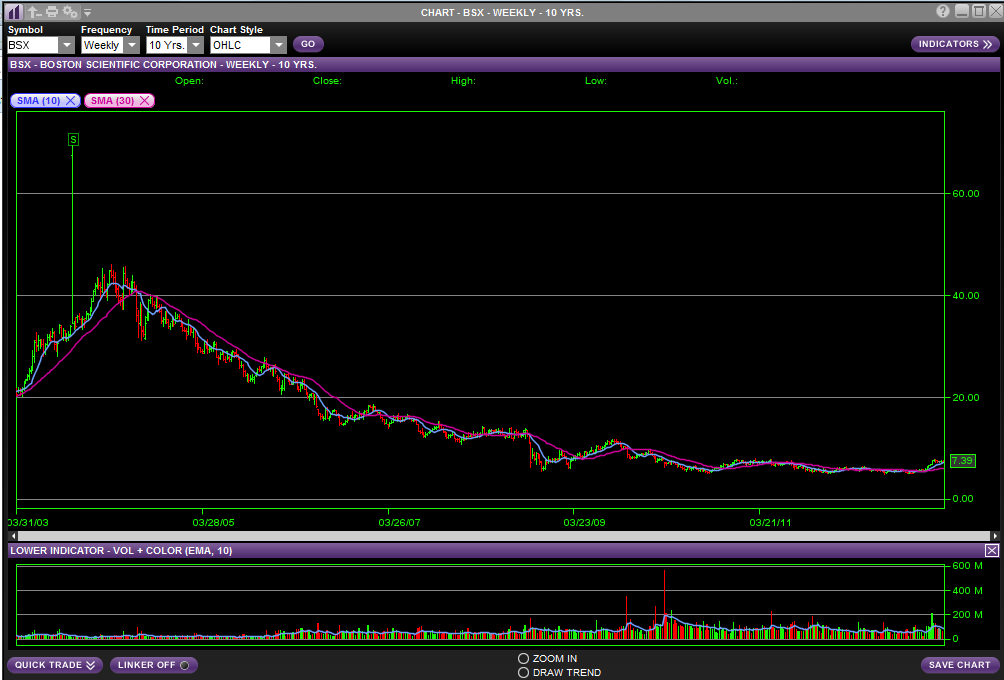Open the Time Period dropdown
The width and height of the screenshot is (1004, 680).
tap(195, 45)
